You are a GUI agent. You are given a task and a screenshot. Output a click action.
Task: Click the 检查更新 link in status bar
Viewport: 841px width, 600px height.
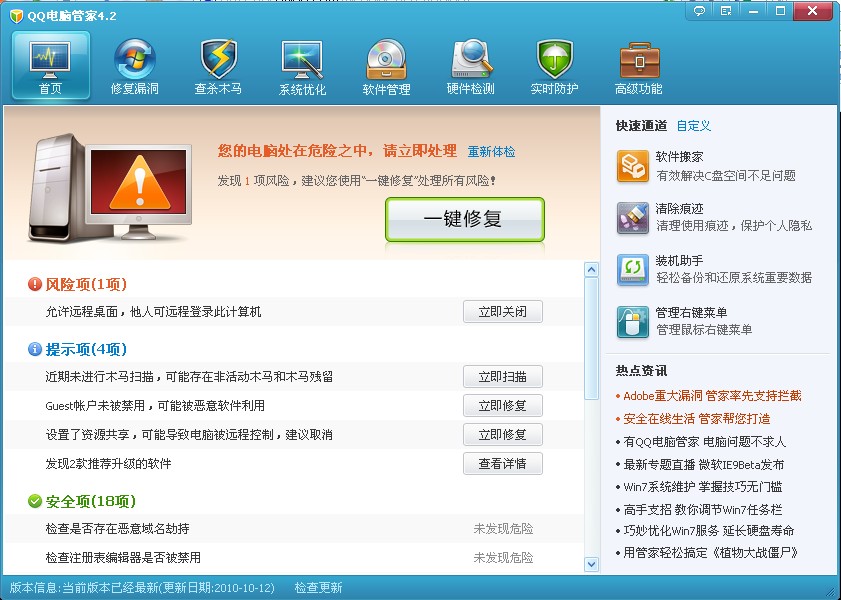point(318,588)
